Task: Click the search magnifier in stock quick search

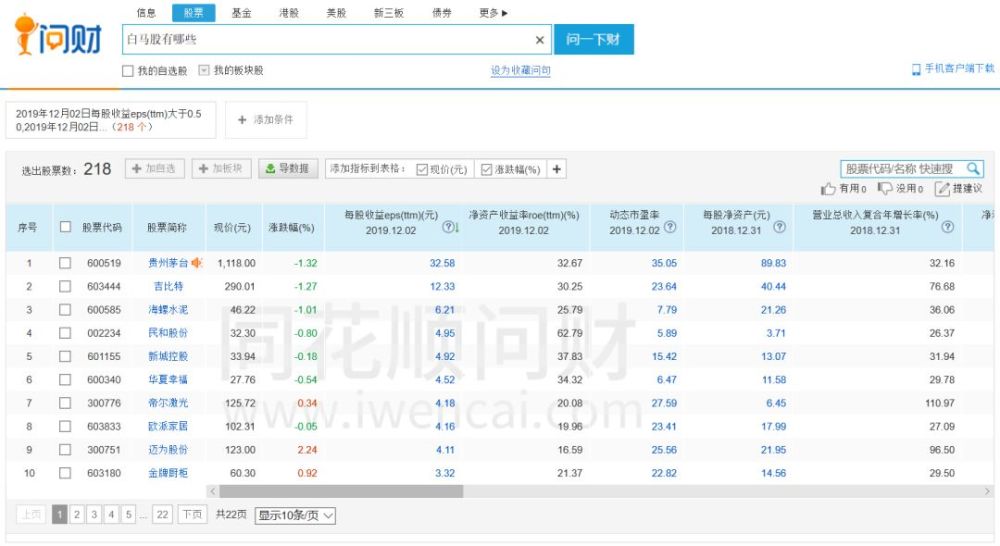Action: tap(973, 168)
